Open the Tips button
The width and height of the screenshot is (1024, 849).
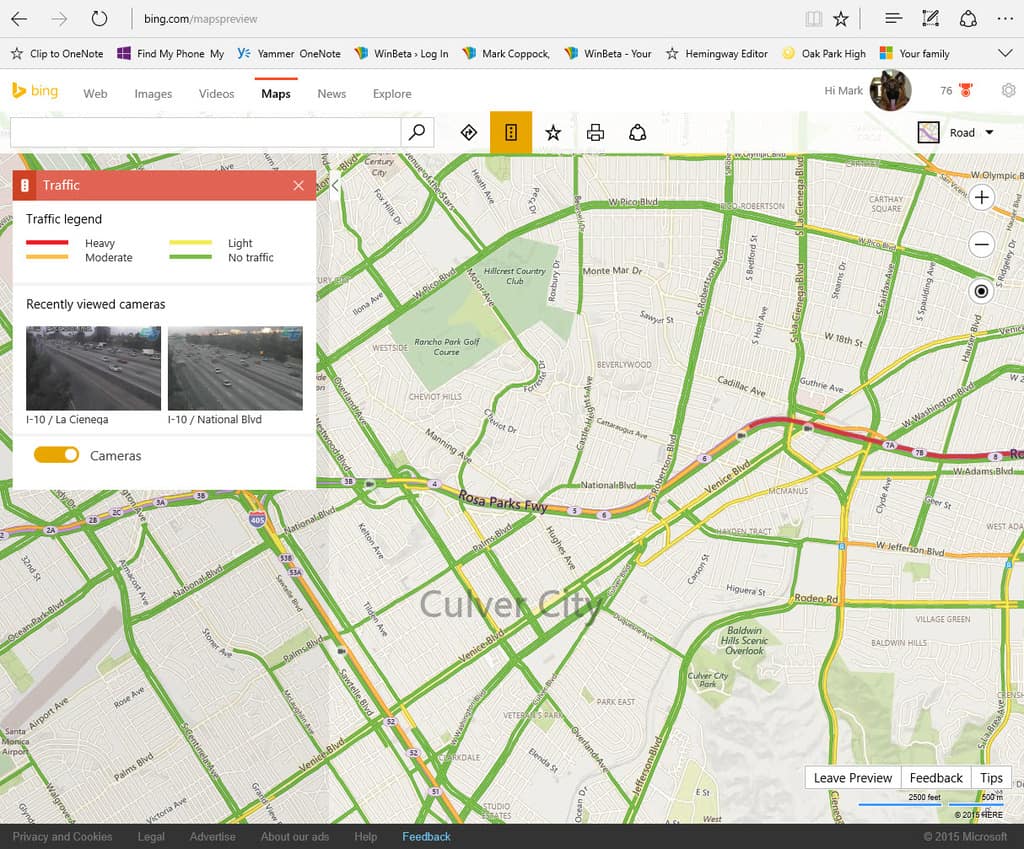(991, 778)
